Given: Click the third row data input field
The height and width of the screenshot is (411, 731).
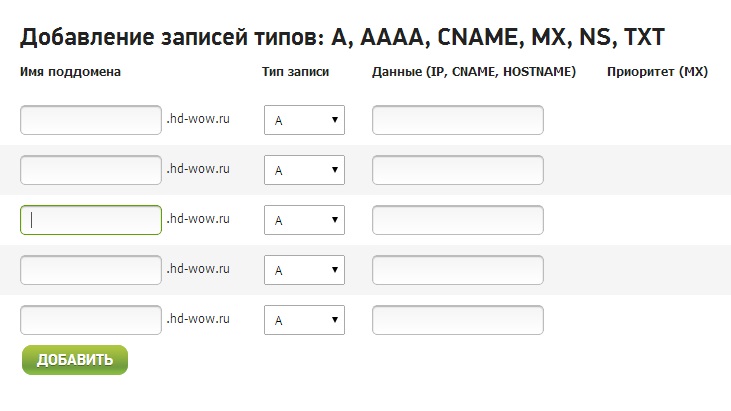Looking at the screenshot, I should pos(458,220).
